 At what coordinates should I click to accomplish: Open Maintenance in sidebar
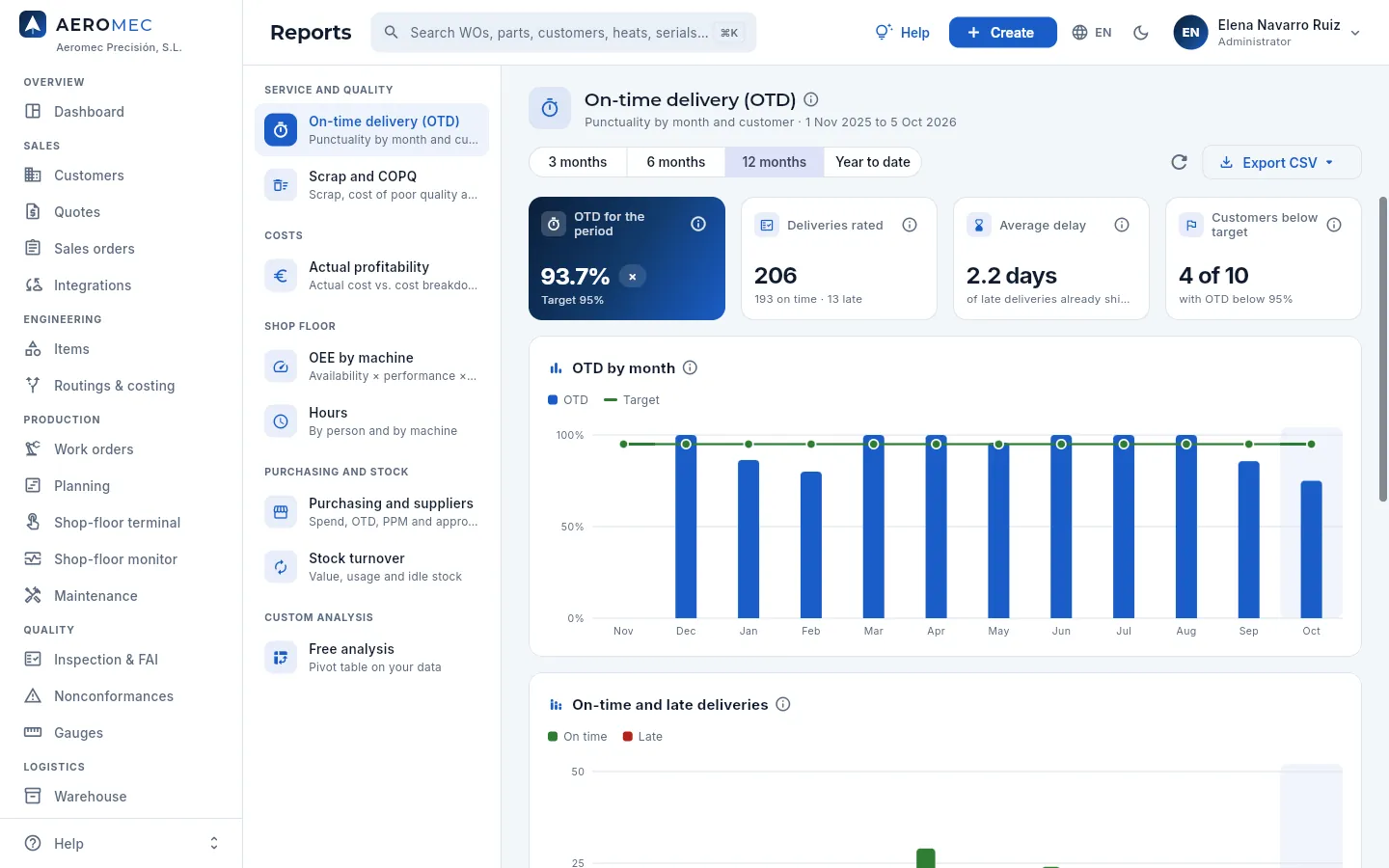tap(121, 595)
